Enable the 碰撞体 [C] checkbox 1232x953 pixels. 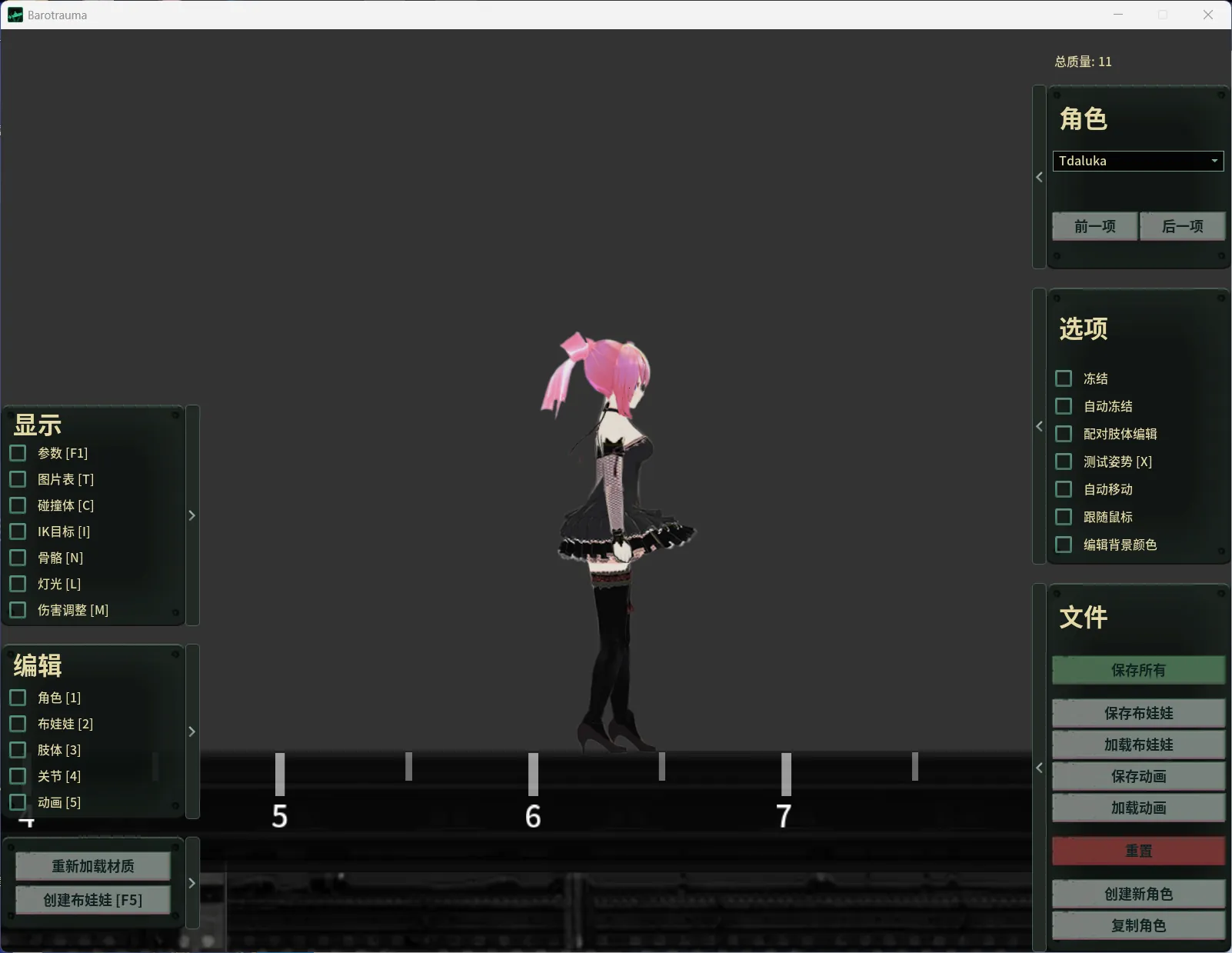18,505
